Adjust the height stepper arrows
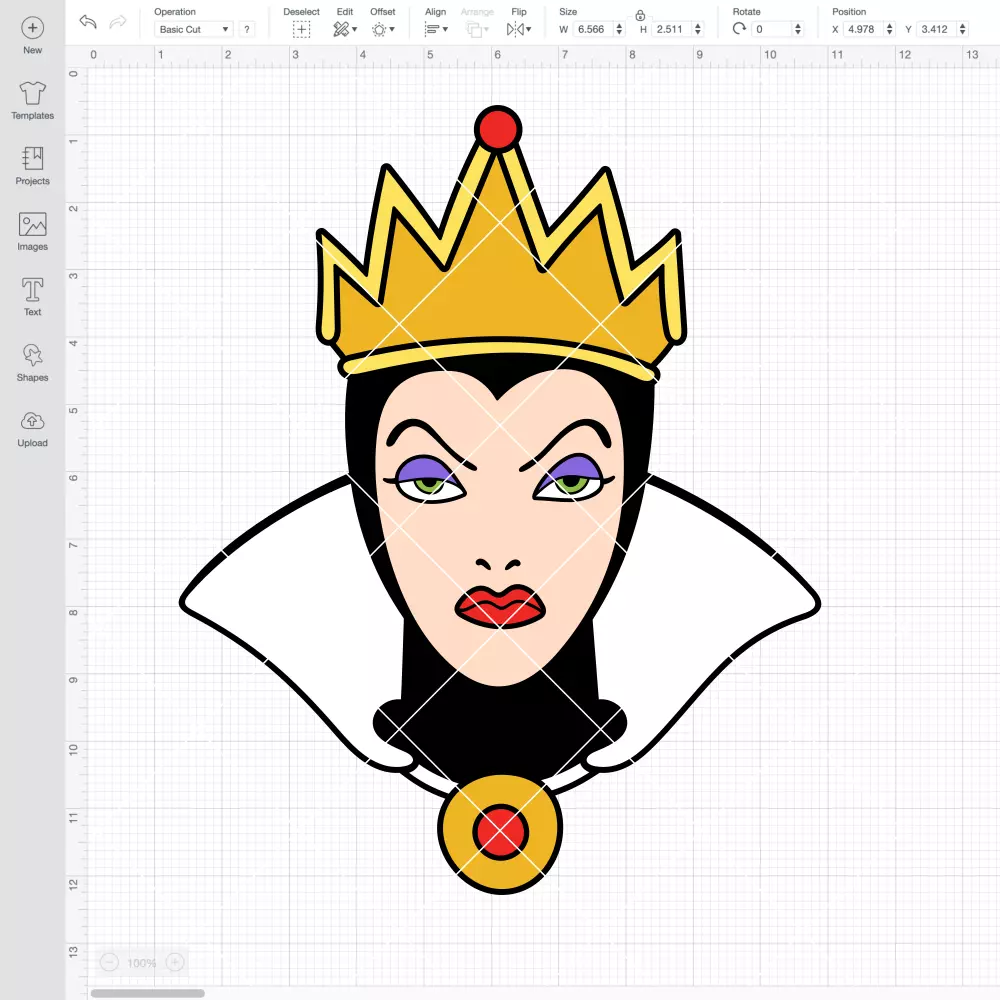 pyautogui.click(x=698, y=29)
